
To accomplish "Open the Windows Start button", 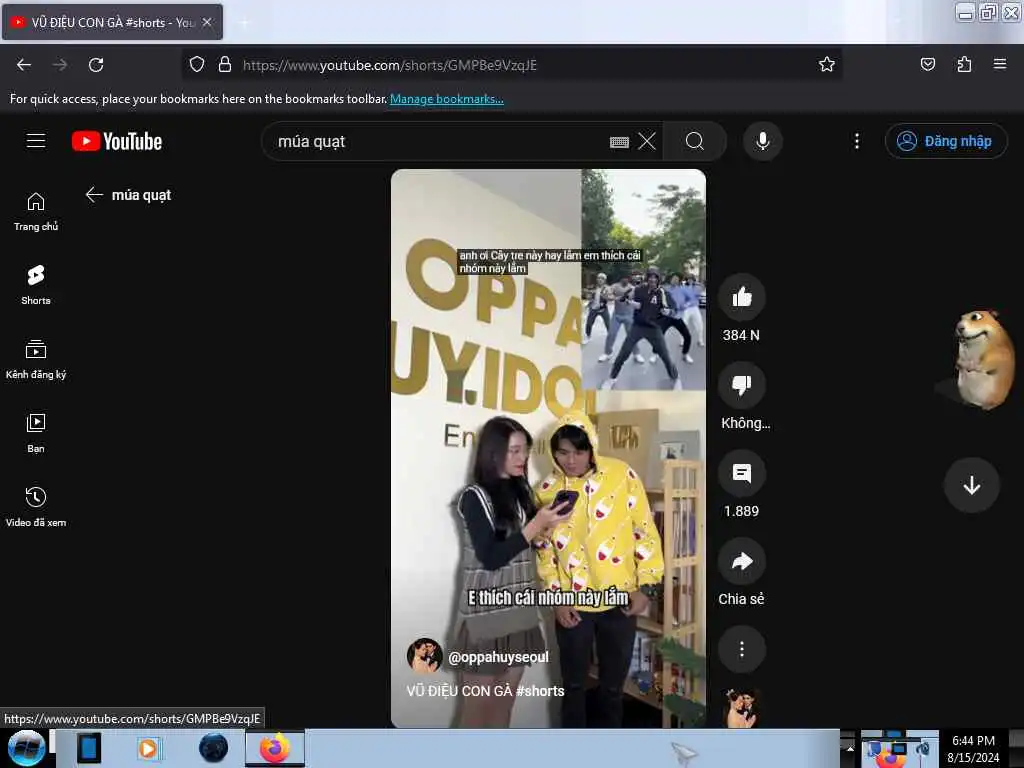I will point(26,748).
